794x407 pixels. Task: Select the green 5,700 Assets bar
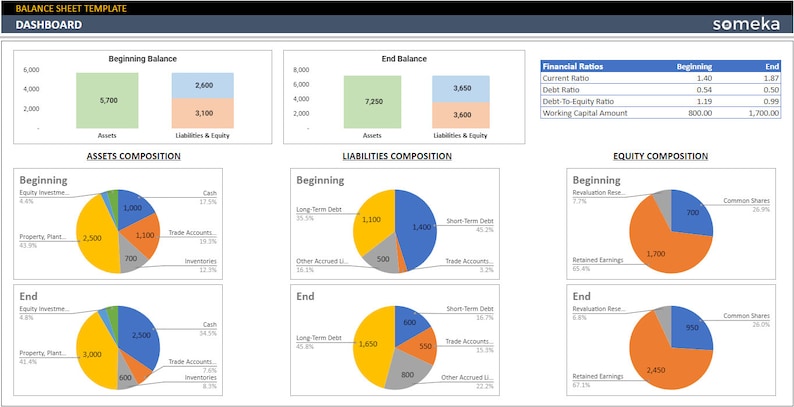(107, 100)
